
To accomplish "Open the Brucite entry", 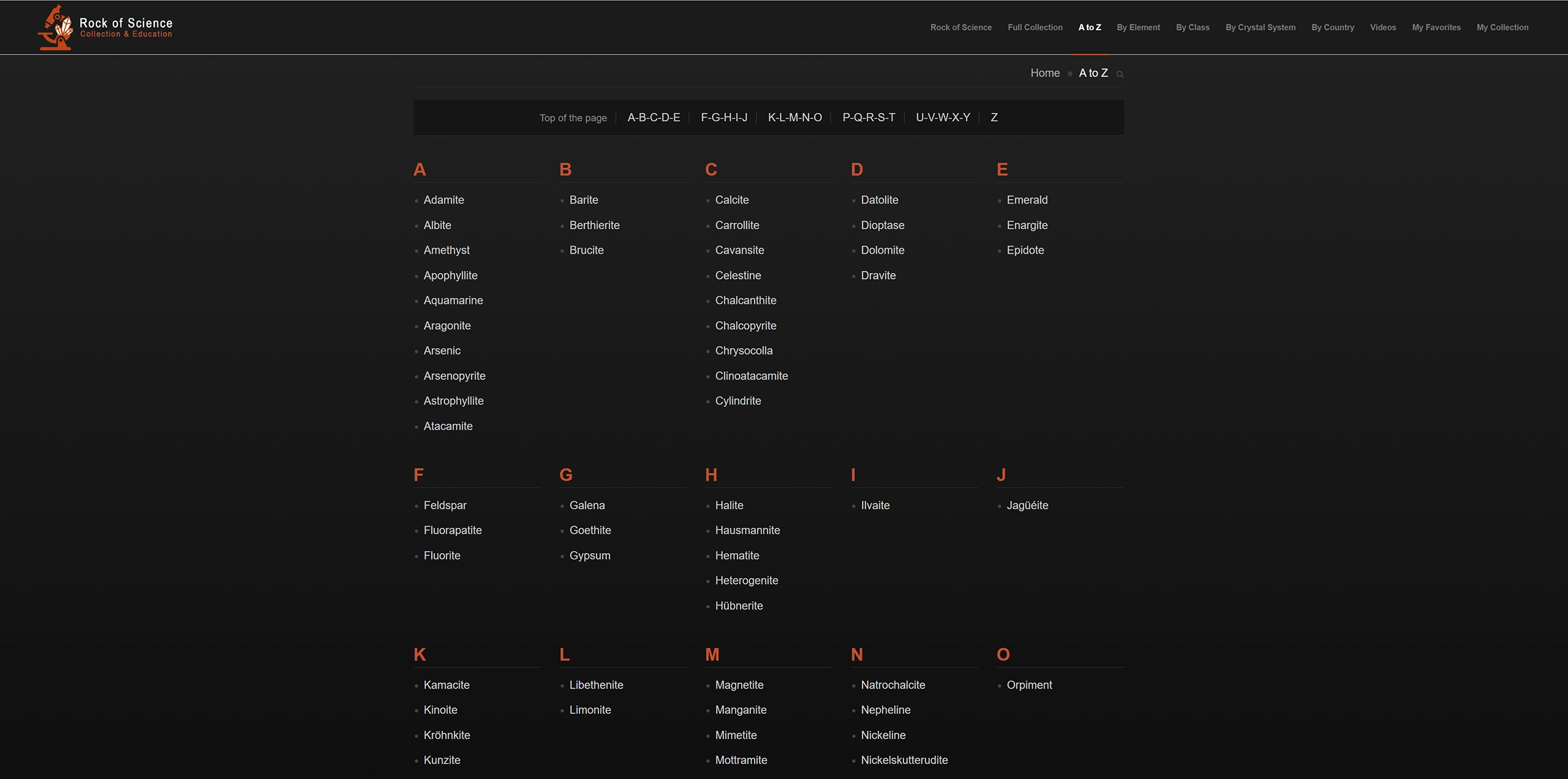I will pos(586,250).
